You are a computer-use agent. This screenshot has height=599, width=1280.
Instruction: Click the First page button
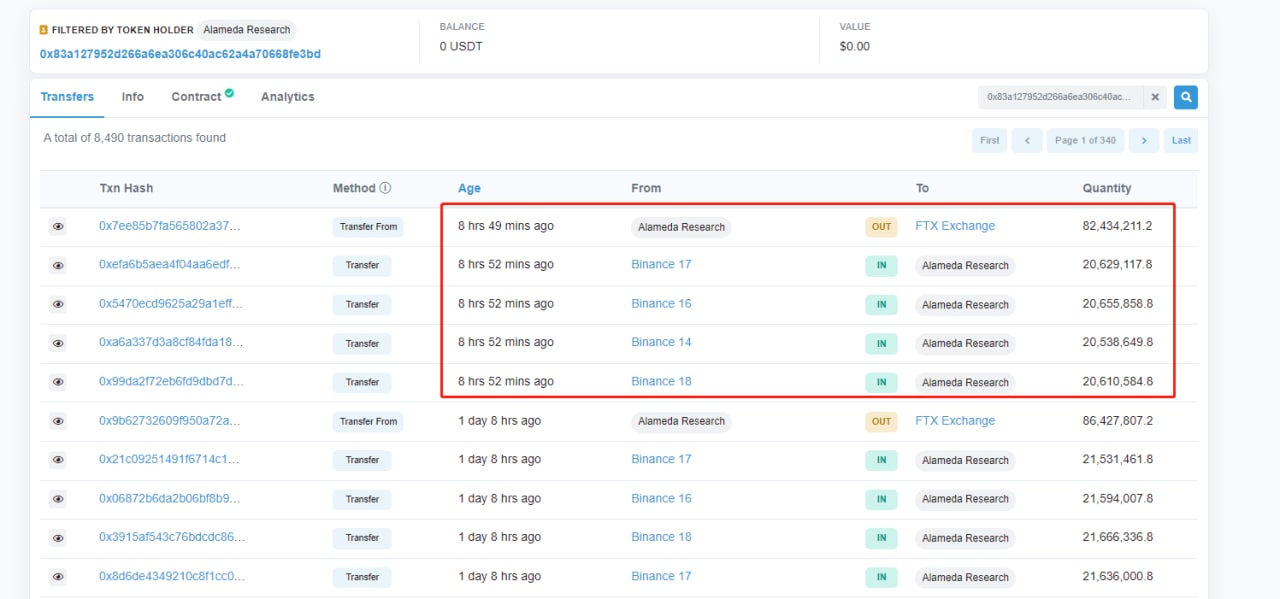click(x=990, y=141)
